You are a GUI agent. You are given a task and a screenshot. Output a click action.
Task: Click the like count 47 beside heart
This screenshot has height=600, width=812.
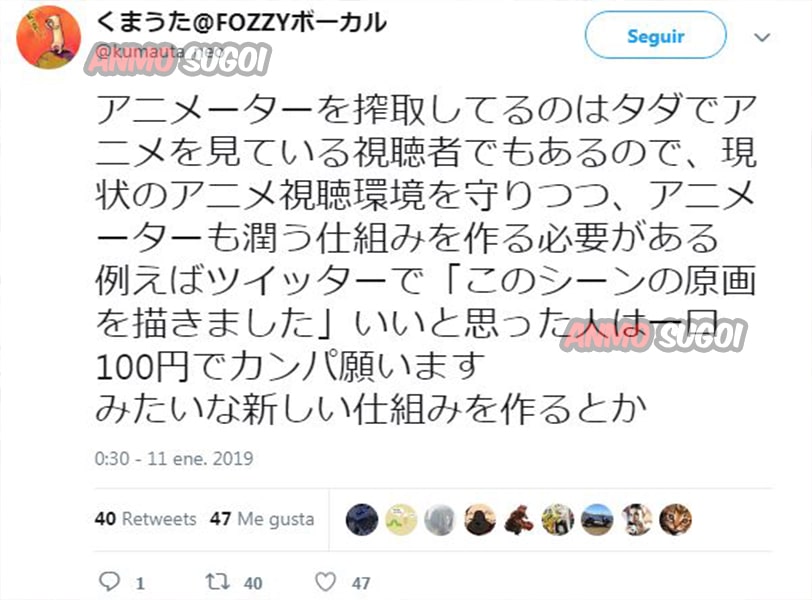[x=361, y=583]
